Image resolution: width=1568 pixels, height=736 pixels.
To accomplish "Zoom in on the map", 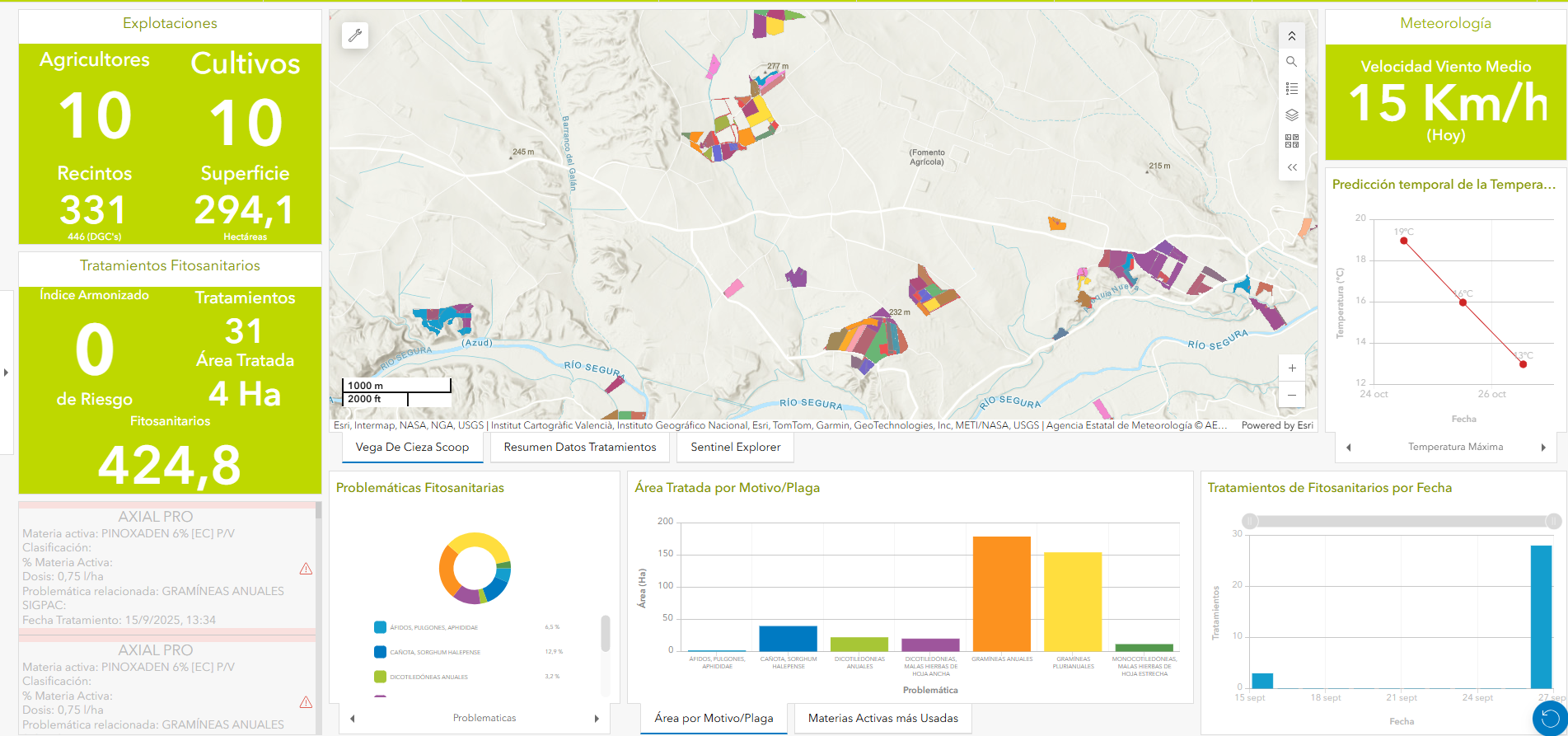I will pyautogui.click(x=1291, y=368).
